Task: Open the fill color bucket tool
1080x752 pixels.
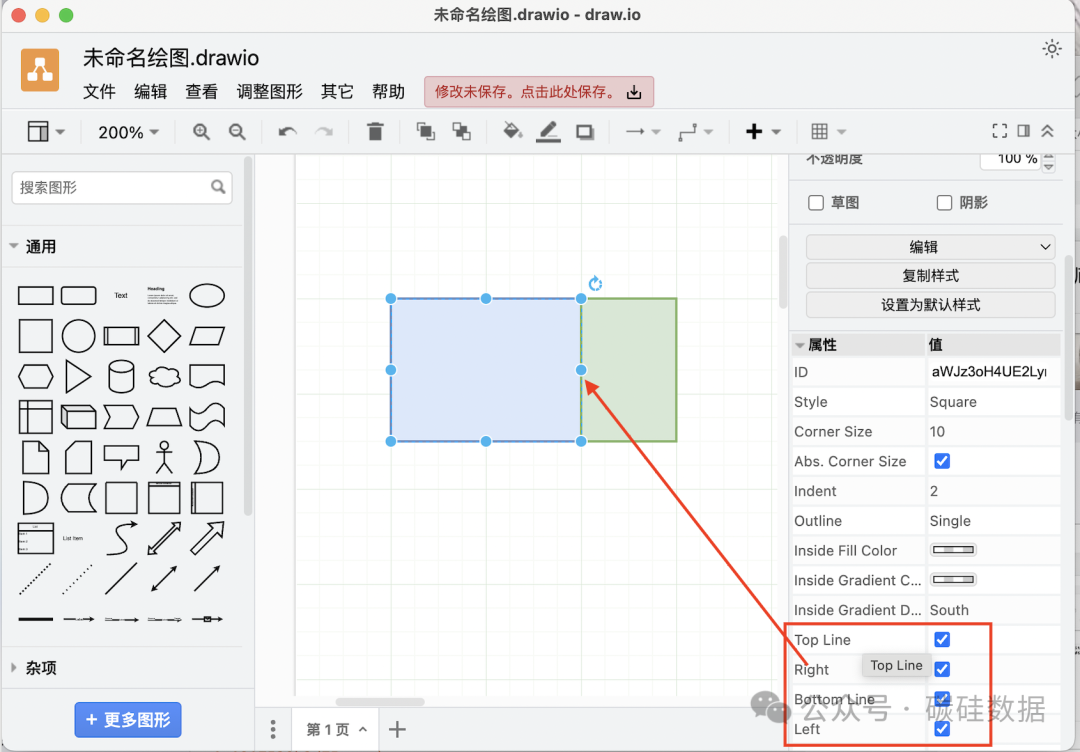Action: tap(512, 132)
